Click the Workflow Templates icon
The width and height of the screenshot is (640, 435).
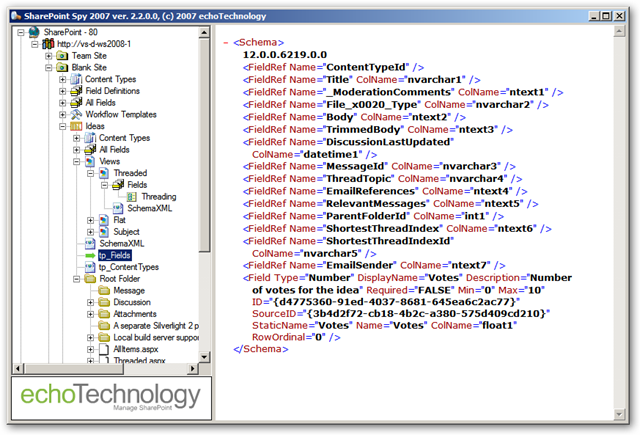(76, 114)
